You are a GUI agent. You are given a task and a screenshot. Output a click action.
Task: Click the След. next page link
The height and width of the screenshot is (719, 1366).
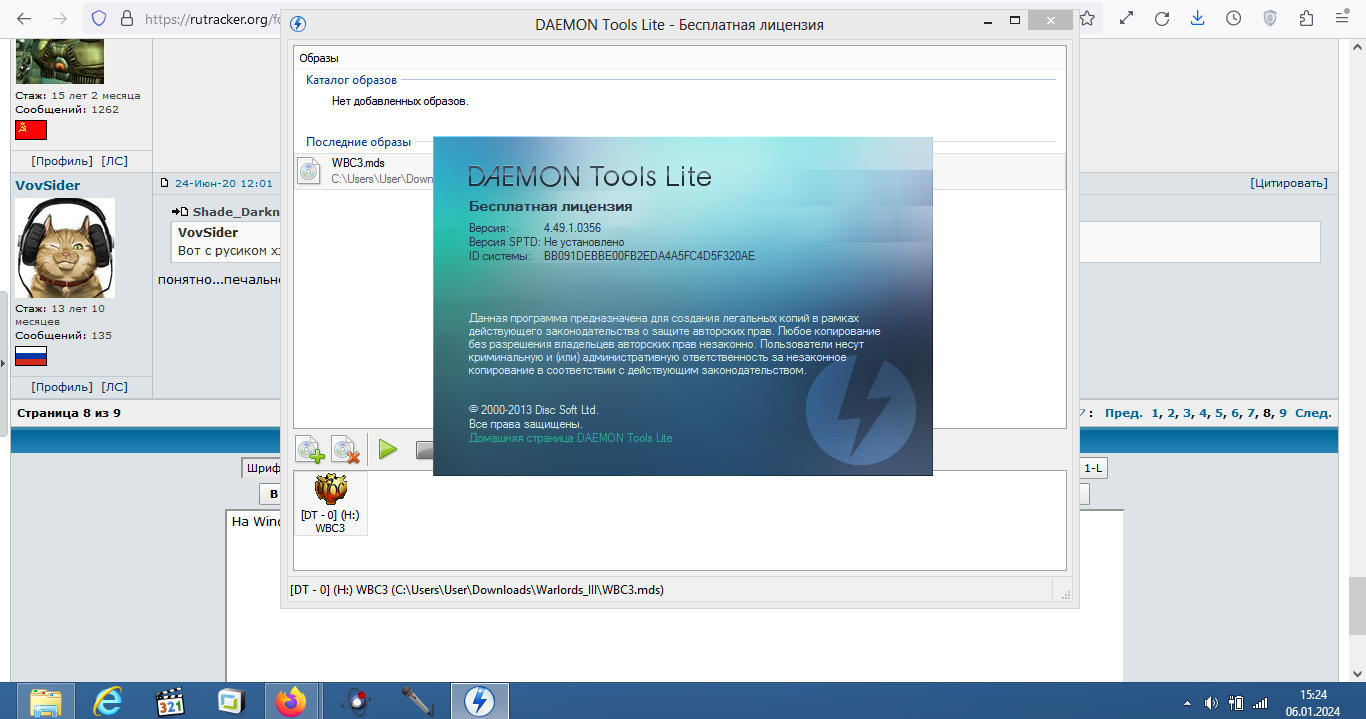[x=1313, y=413]
